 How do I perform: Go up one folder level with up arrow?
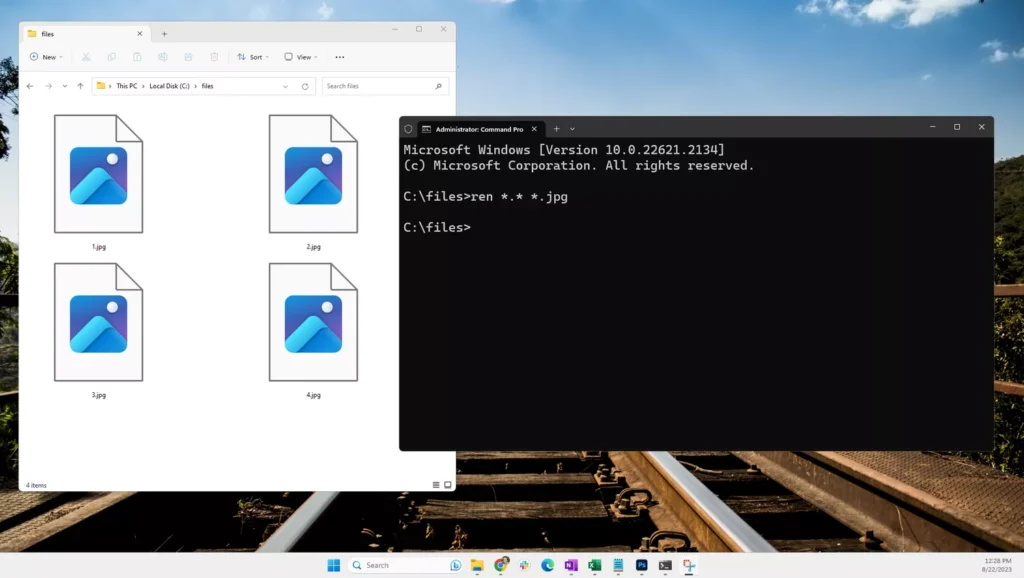coord(80,86)
